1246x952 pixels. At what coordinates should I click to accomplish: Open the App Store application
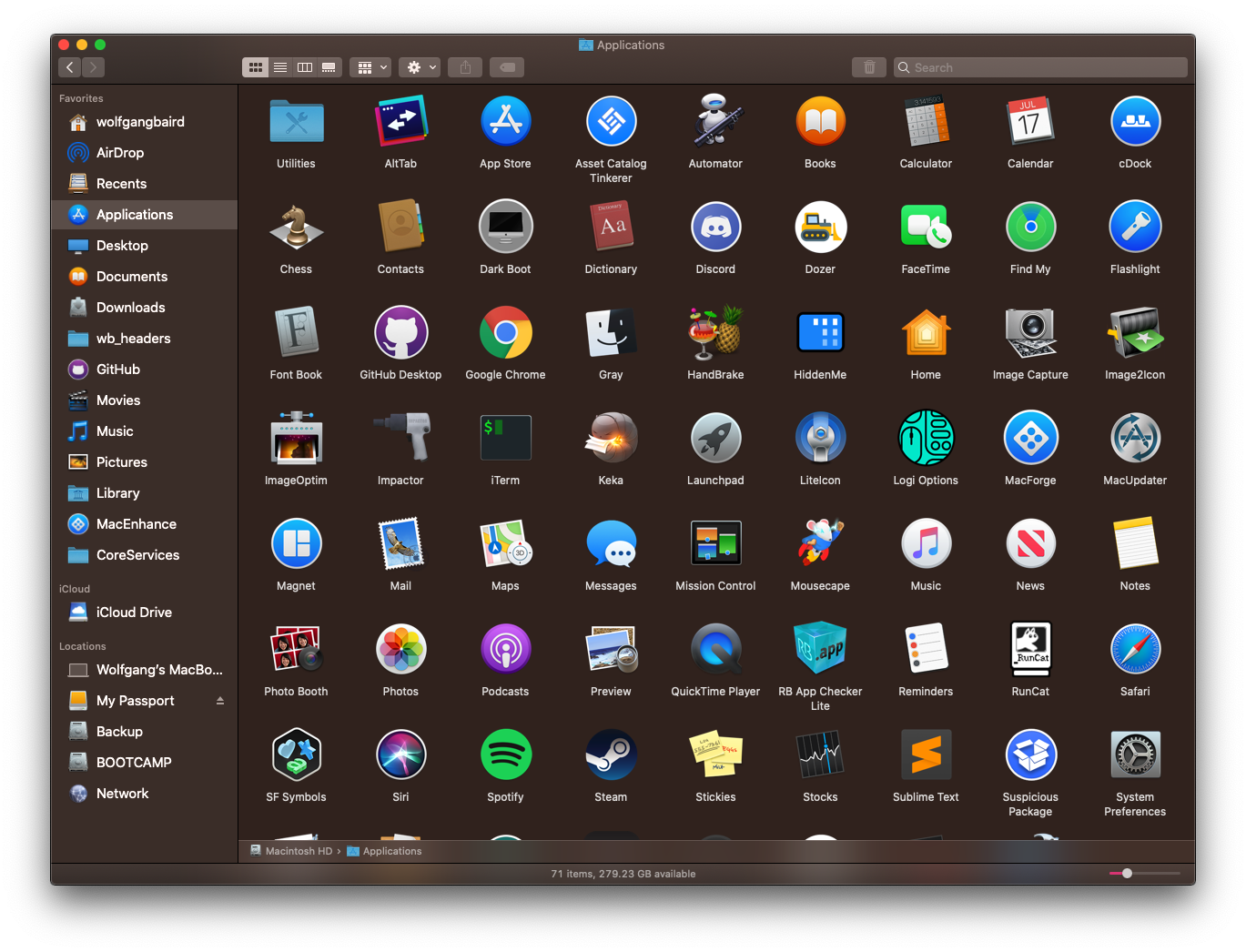pos(505,122)
